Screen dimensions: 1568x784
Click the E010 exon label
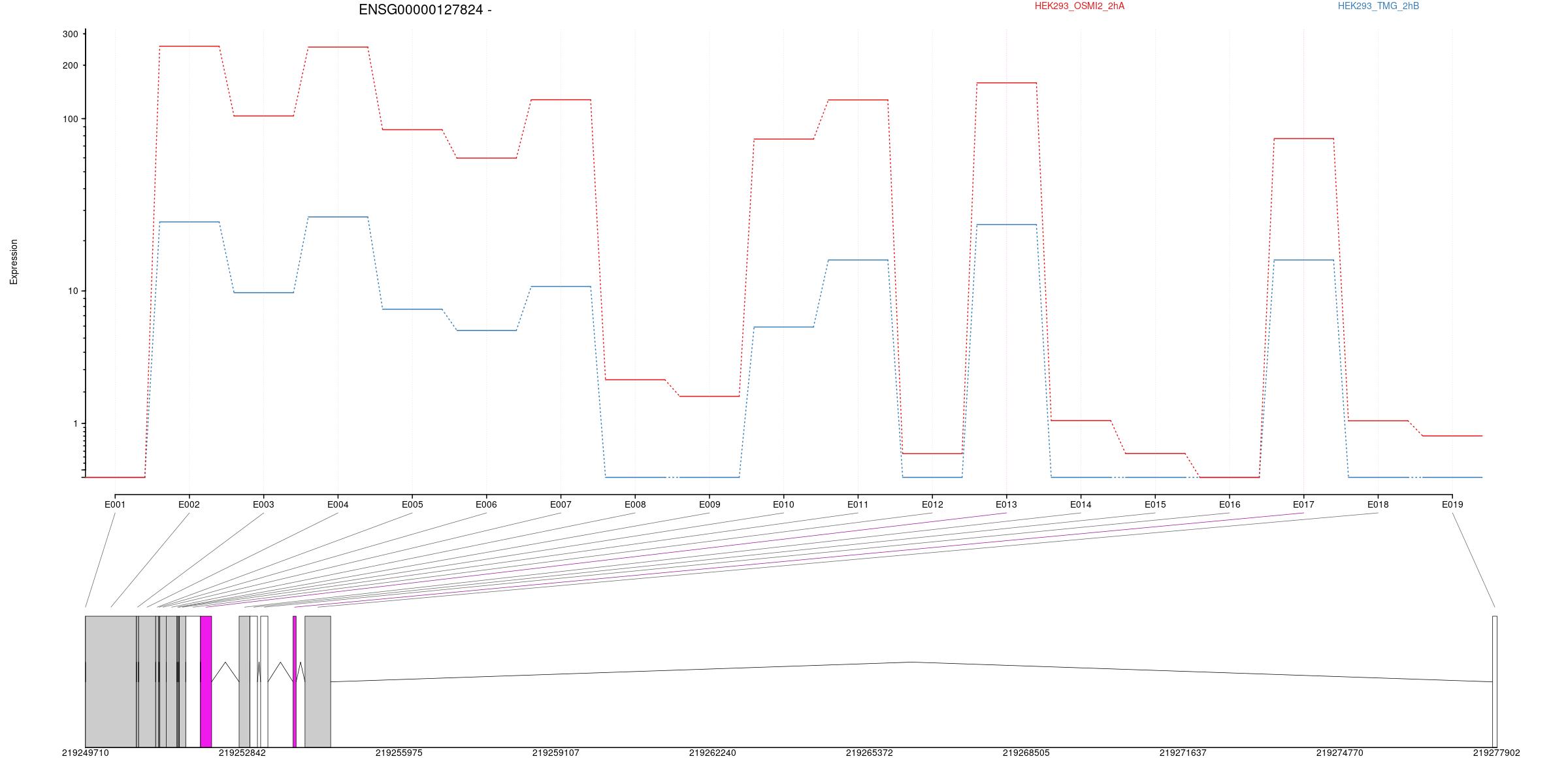point(783,504)
